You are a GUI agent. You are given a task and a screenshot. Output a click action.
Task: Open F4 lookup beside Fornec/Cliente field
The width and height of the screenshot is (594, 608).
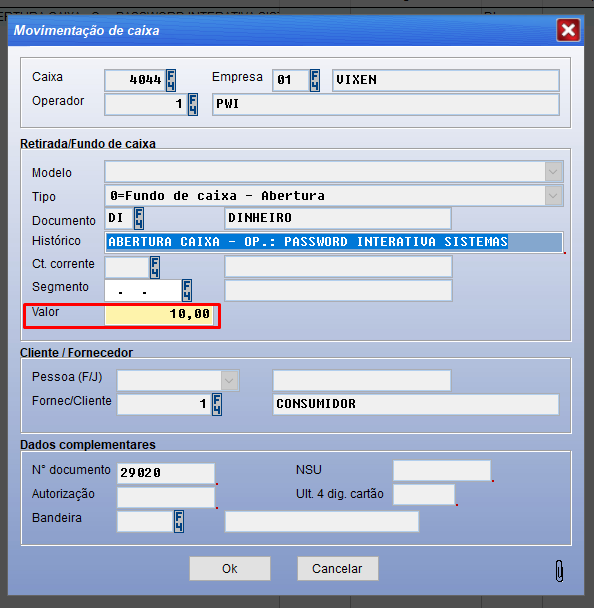click(x=217, y=404)
